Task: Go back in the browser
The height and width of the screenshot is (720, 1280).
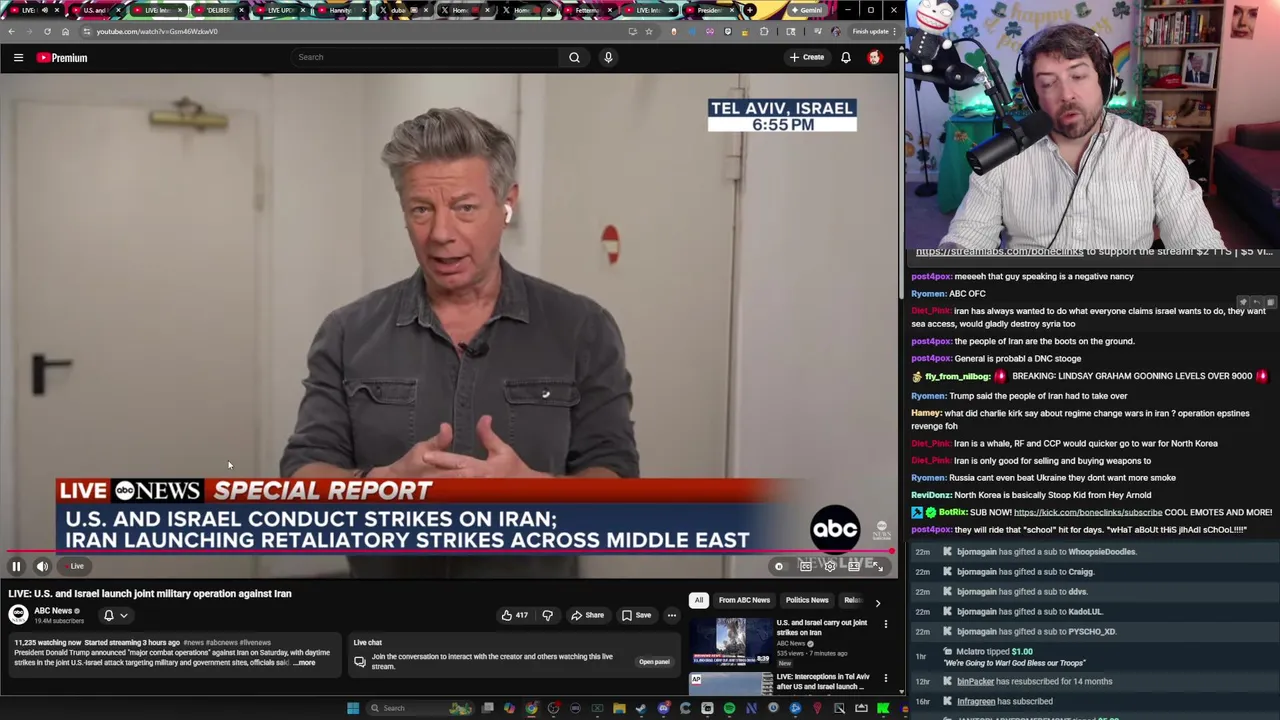Action: pyautogui.click(x=11, y=32)
